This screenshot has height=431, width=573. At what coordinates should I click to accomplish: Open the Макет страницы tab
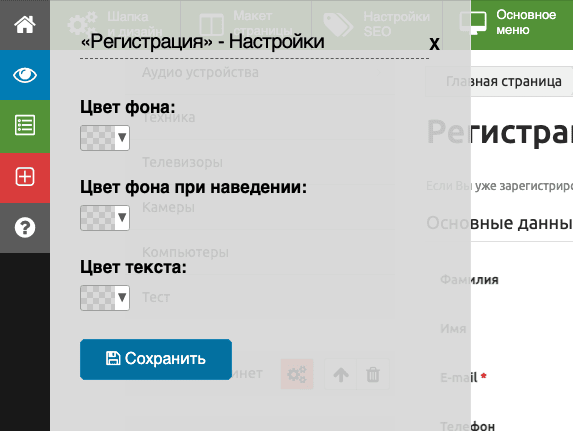point(246,24)
